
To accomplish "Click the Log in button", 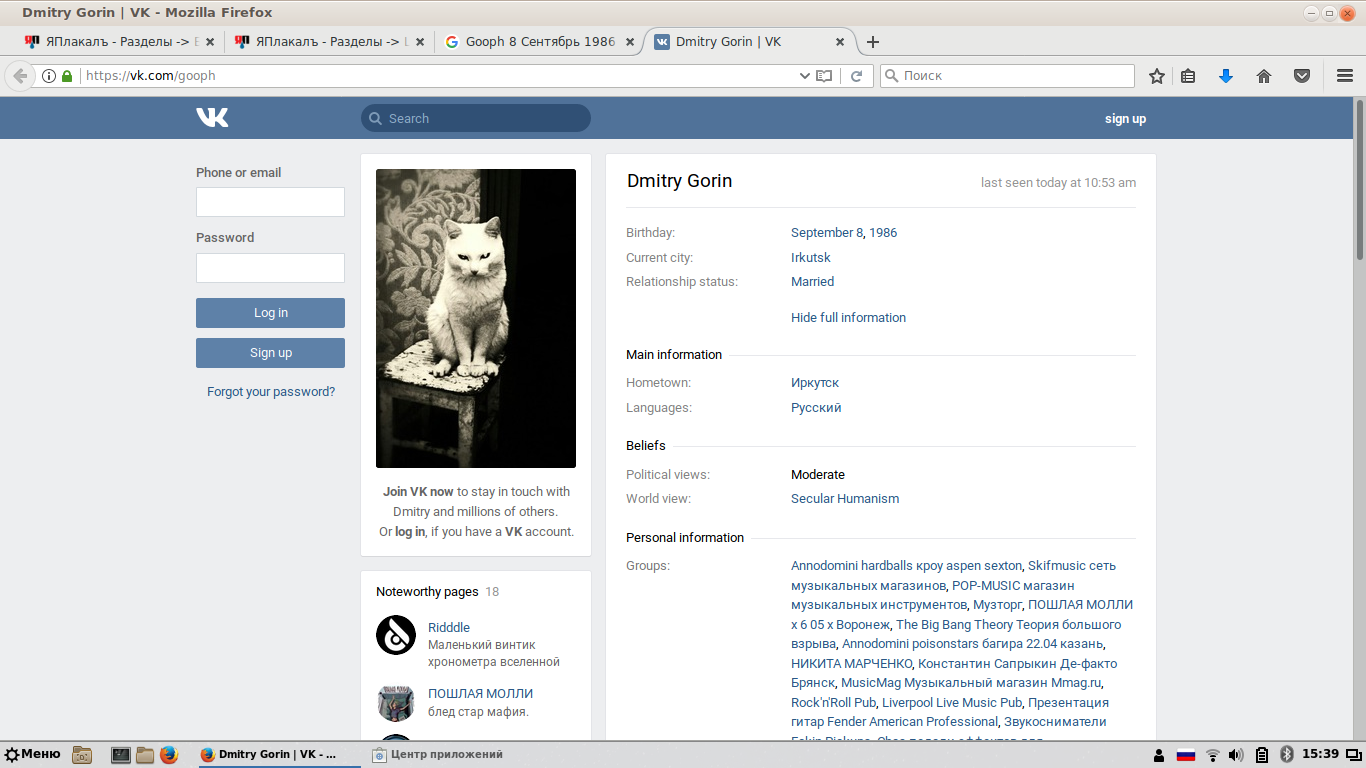I will point(270,313).
